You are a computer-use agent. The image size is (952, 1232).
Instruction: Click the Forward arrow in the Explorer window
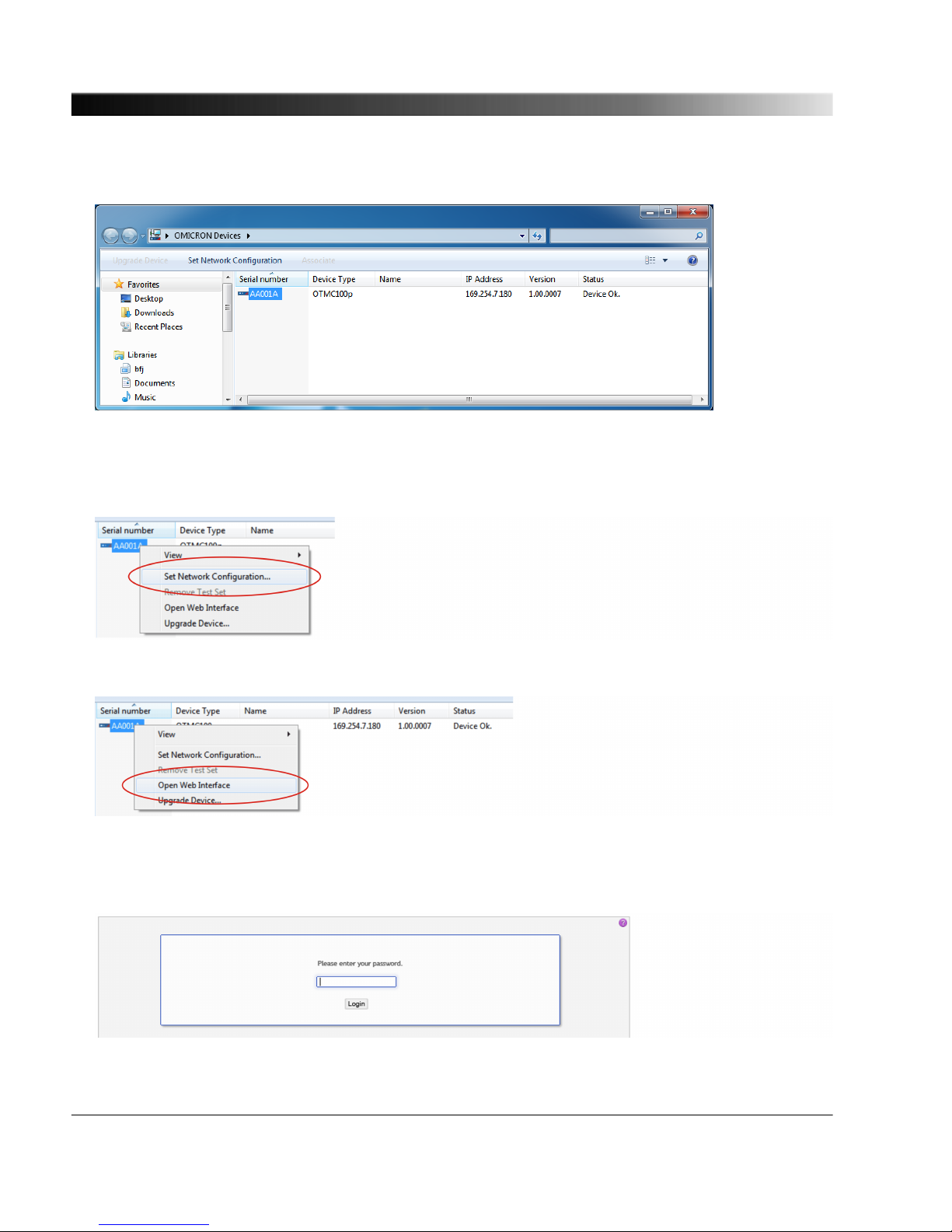pyautogui.click(x=130, y=236)
